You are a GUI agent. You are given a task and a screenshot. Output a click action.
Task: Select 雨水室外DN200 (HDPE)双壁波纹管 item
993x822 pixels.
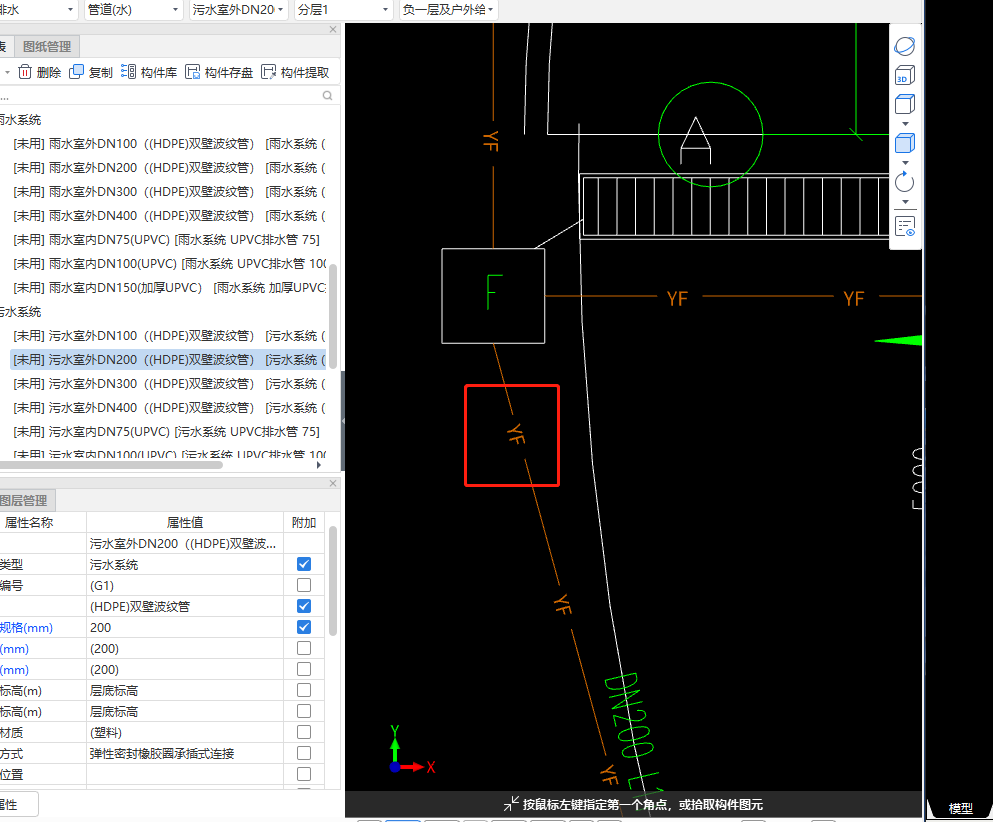(x=169, y=168)
